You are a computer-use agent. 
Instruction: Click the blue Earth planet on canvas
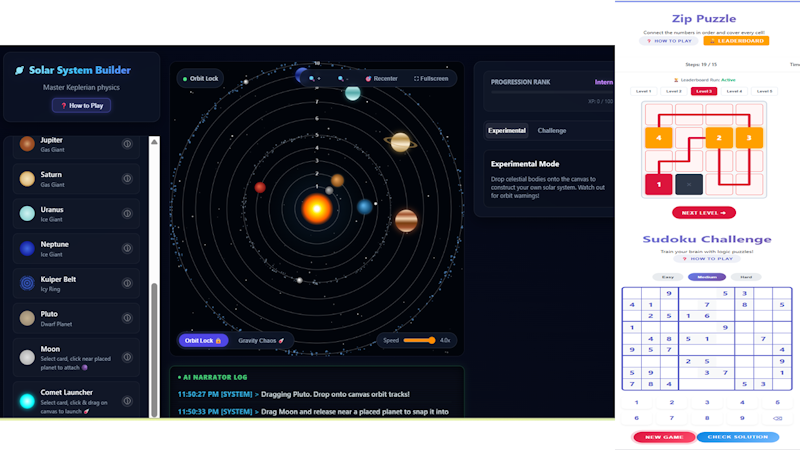coord(364,207)
